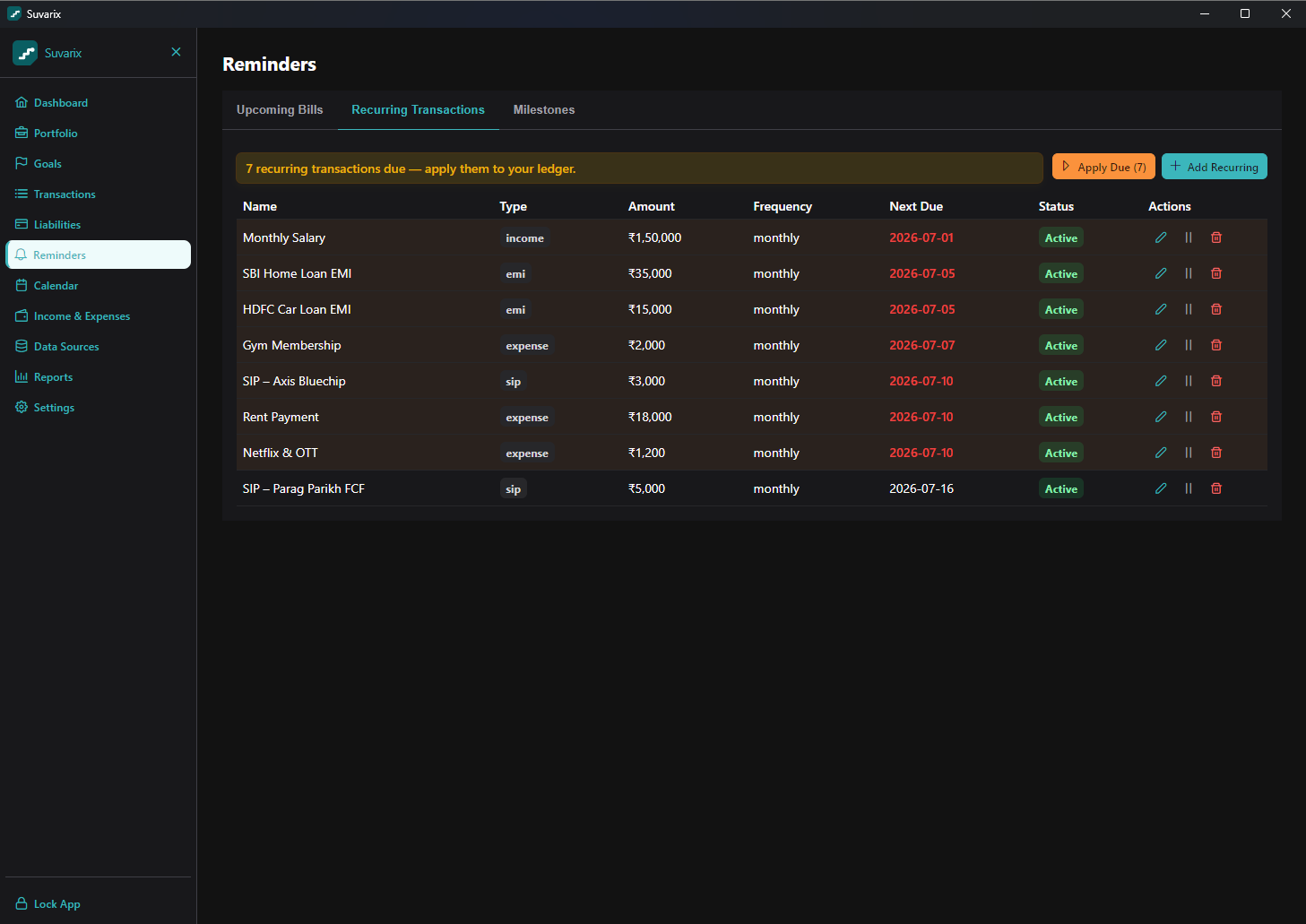
Task: Add a new recurring transaction
Action: (1215, 167)
